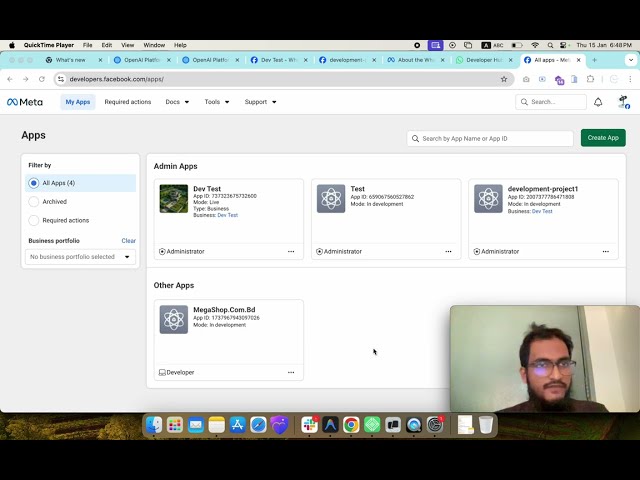Open QuickTime View menu
This screenshot has height=480, width=640.
pos(127,45)
